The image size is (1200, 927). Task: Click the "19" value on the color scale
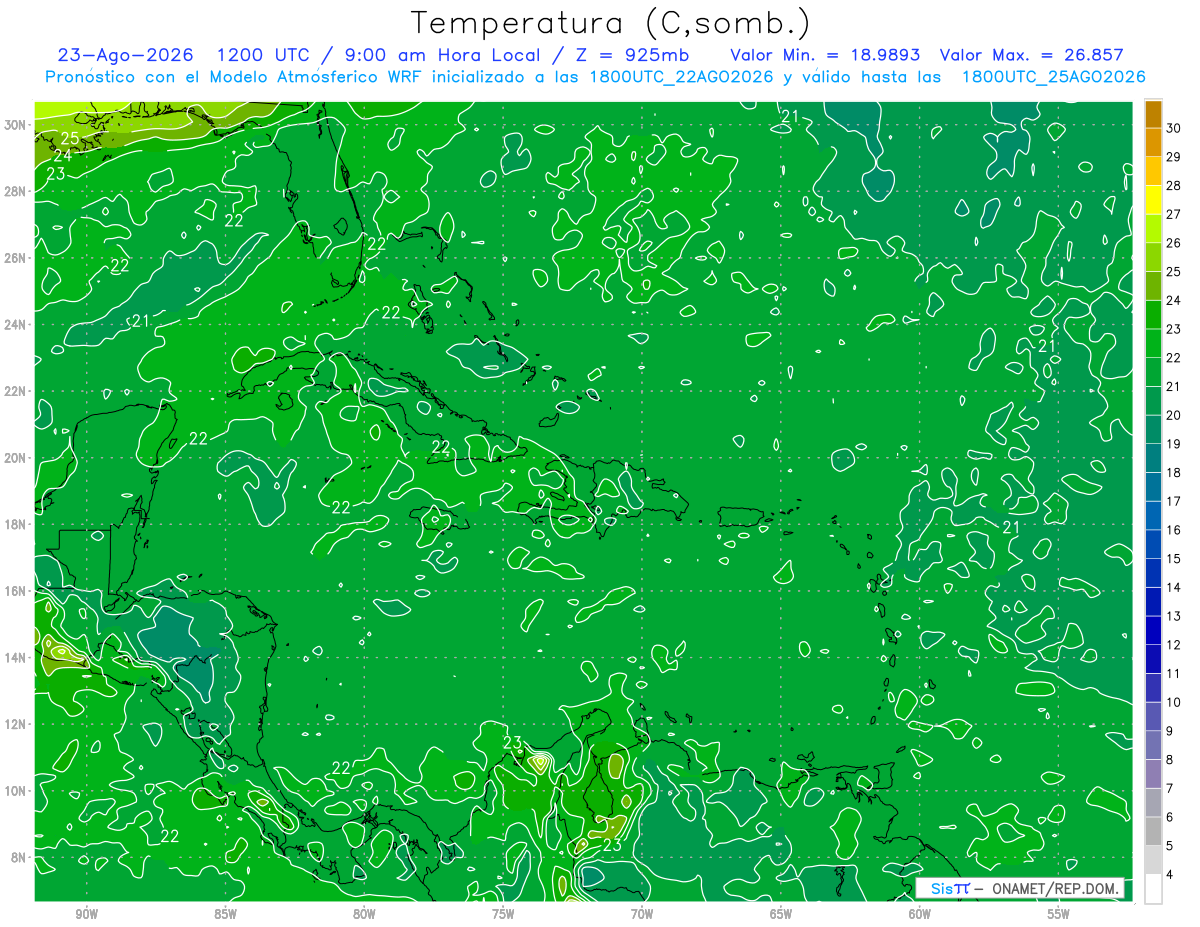pos(1174,444)
